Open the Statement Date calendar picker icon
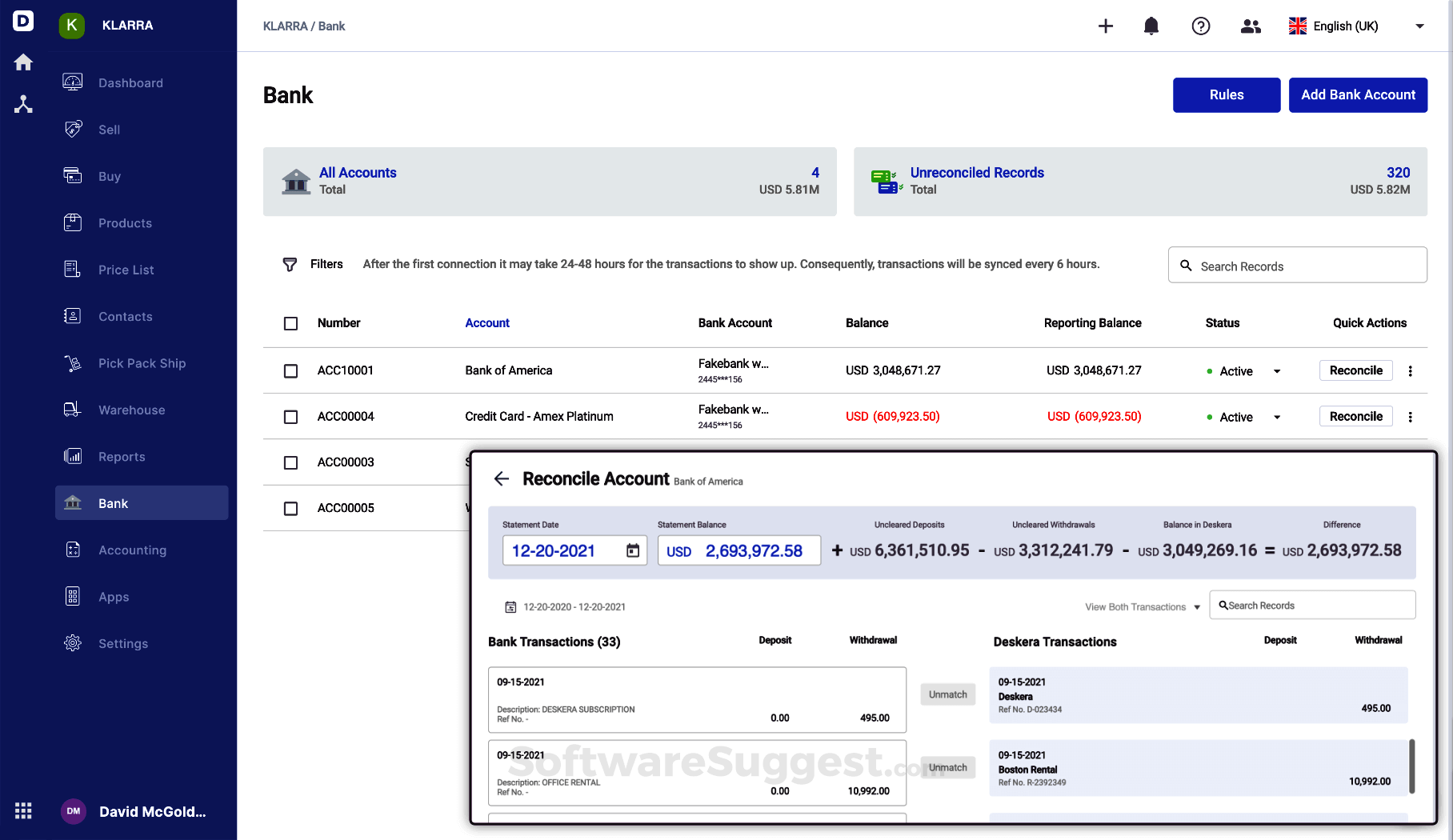Viewport: 1453px width, 840px height. point(633,550)
